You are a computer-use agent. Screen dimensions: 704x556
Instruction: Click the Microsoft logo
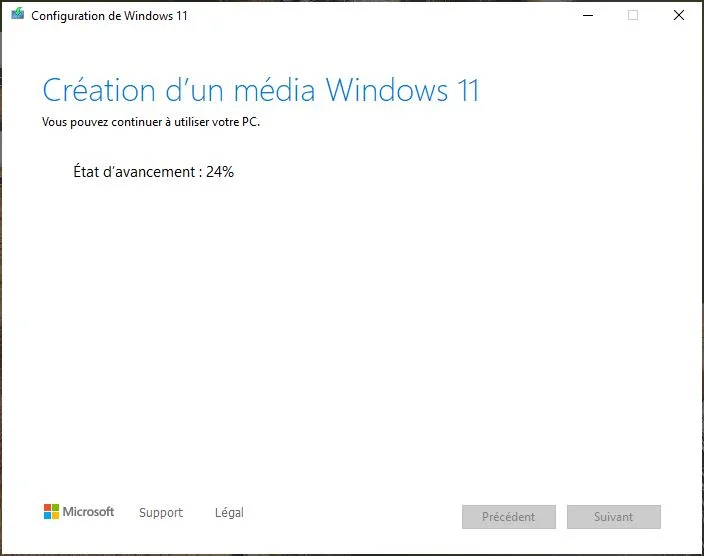tap(79, 512)
